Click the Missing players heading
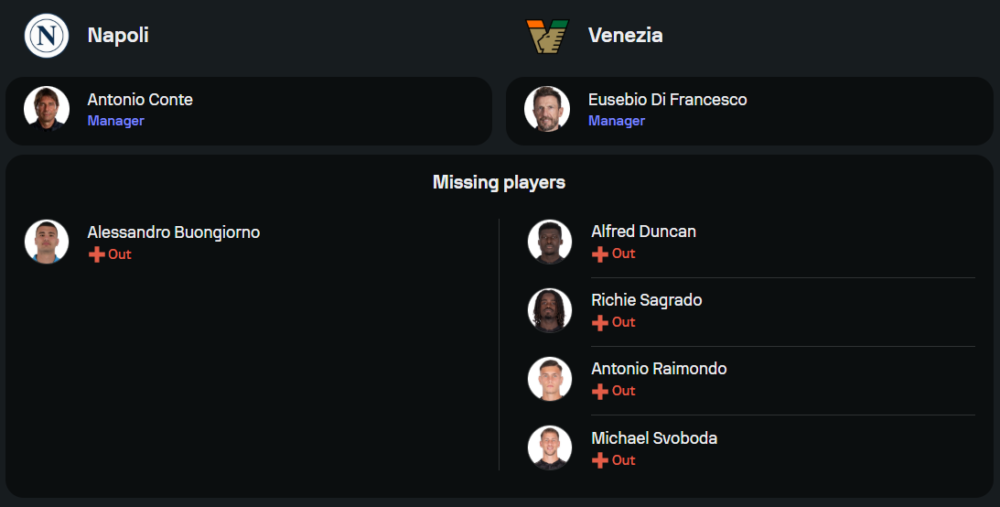The height and width of the screenshot is (507, 1000). tap(499, 182)
